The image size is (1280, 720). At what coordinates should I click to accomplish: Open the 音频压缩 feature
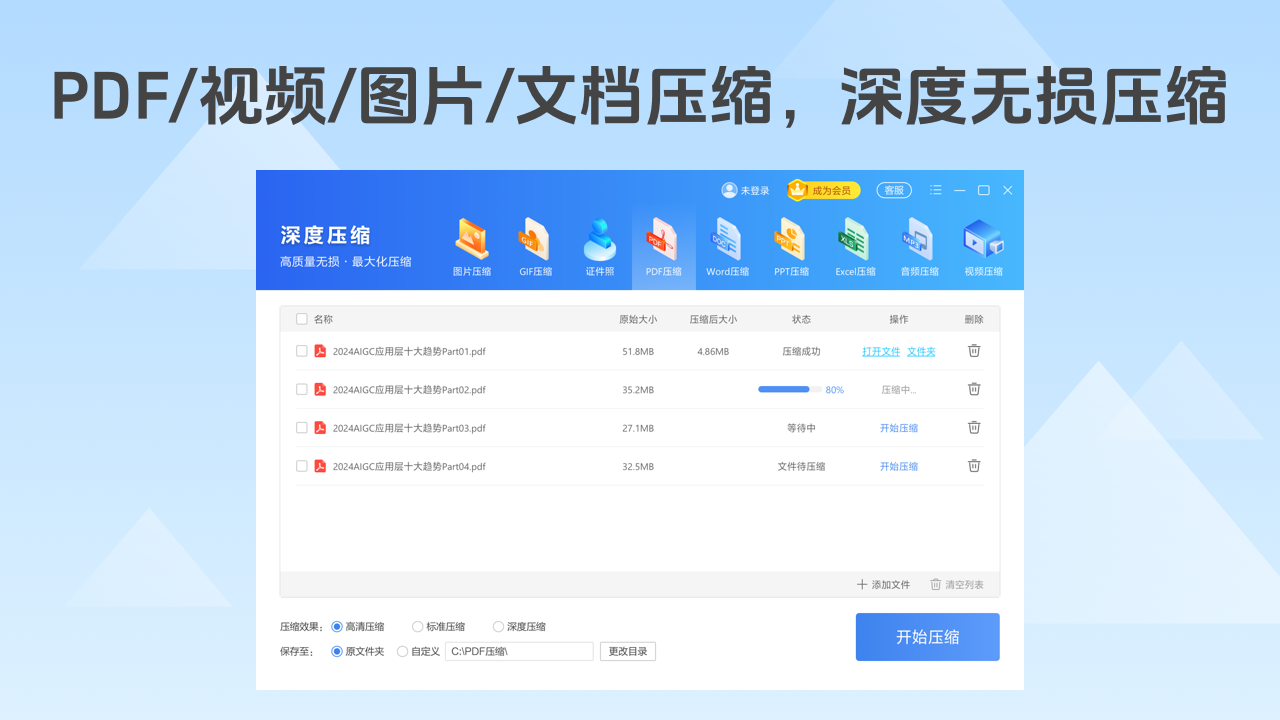[x=918, y=243]
